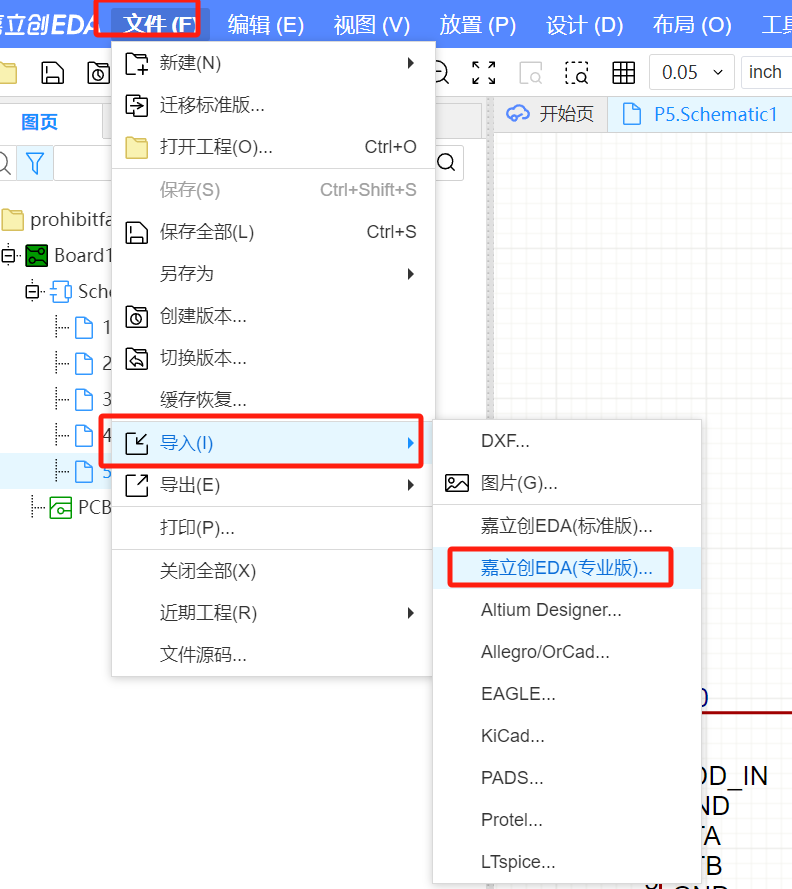
Task: Click the filter funnel icon
Action: pos(35,163)
